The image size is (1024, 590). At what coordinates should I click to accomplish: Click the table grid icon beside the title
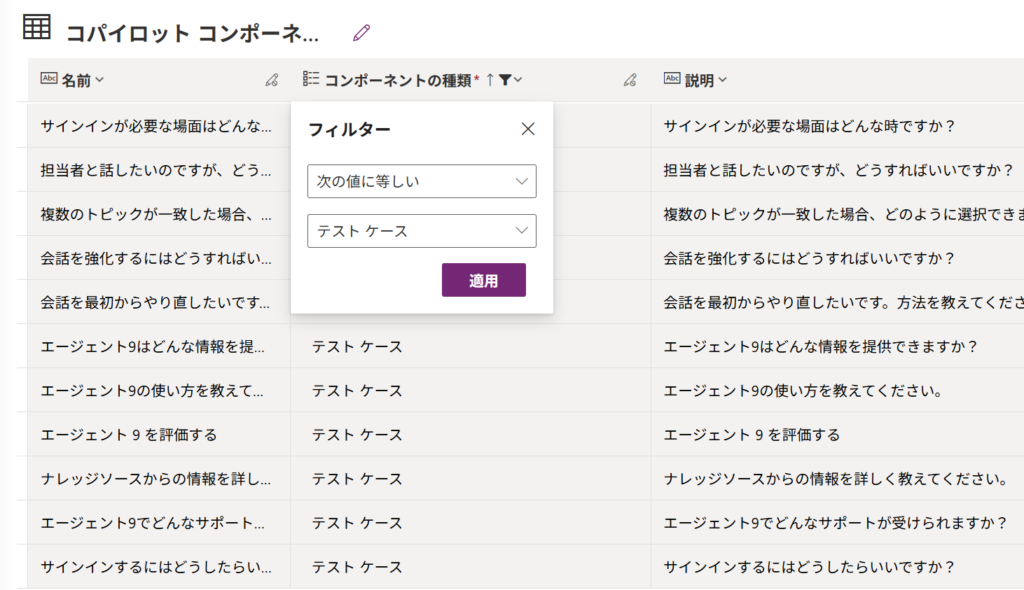[37, 28]
